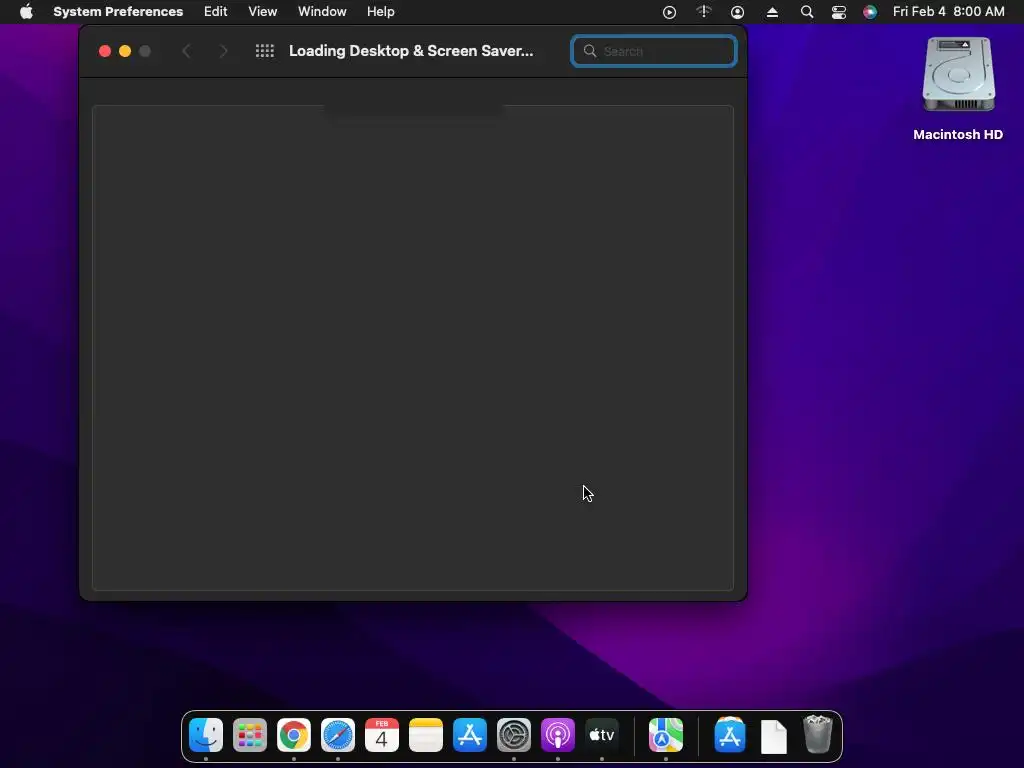This screenshot has width=1024, height=768.
Task: Launch Google Chrome from the Dock
Action: coord(294,735)
